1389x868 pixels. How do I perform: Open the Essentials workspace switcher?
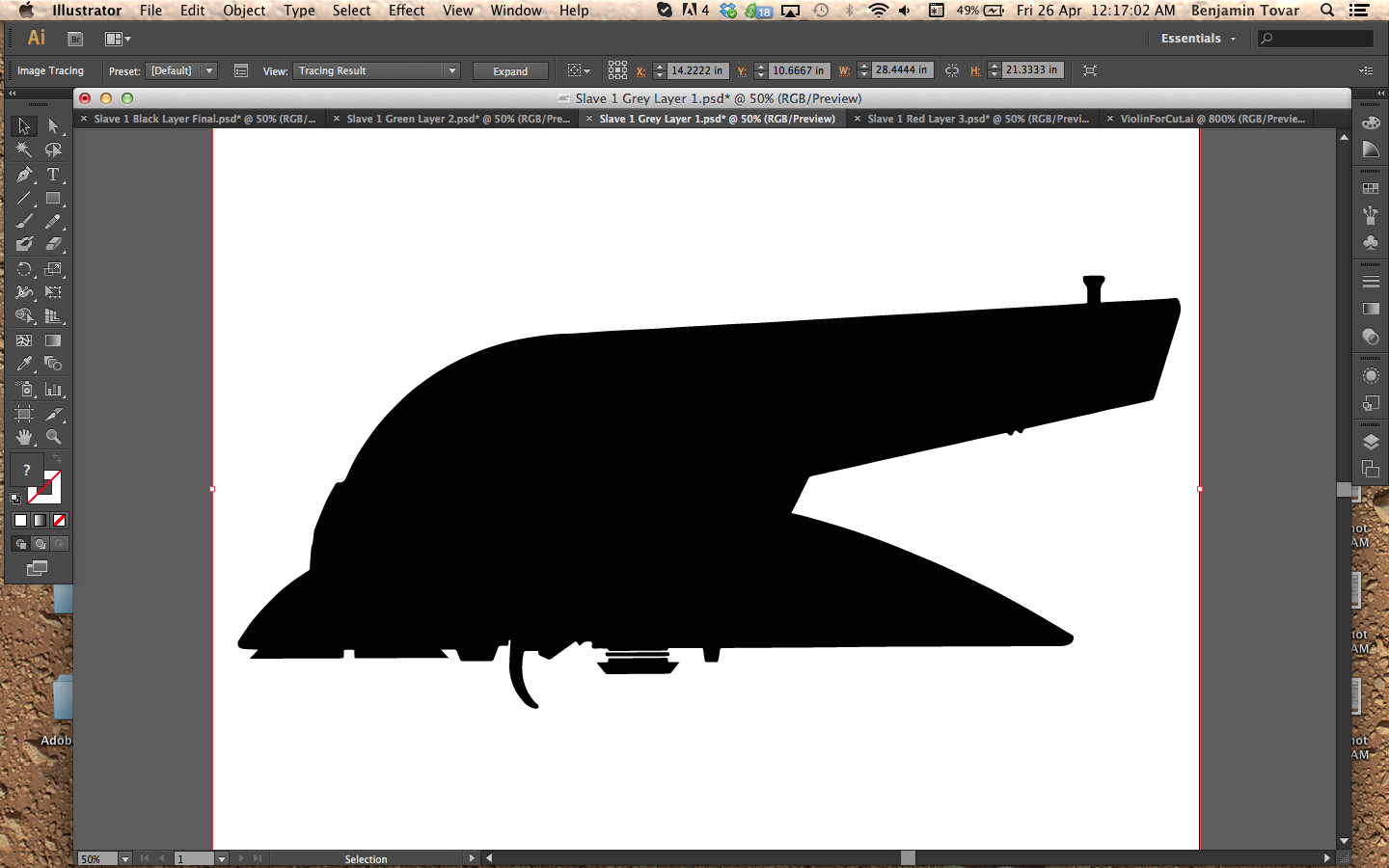tap(1198, 39)
